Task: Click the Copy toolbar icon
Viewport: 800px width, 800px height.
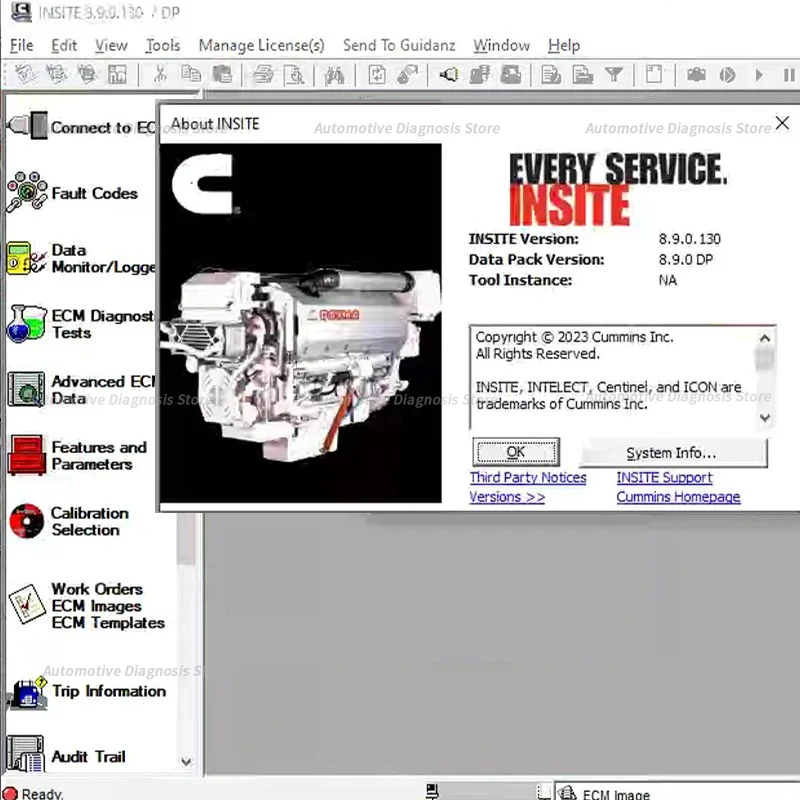Action: coord(191,74)
